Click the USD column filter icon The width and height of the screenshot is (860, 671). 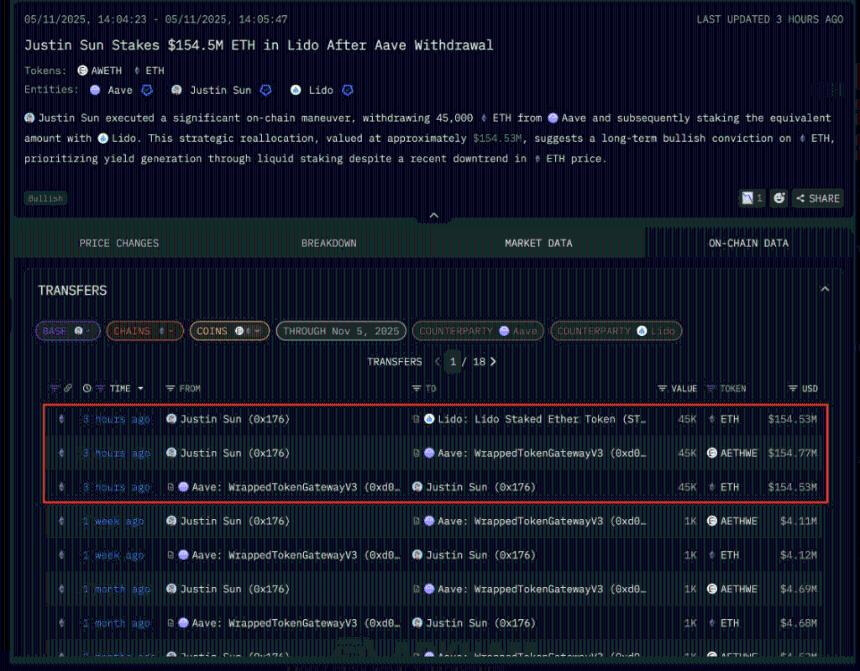pos(793,388)
